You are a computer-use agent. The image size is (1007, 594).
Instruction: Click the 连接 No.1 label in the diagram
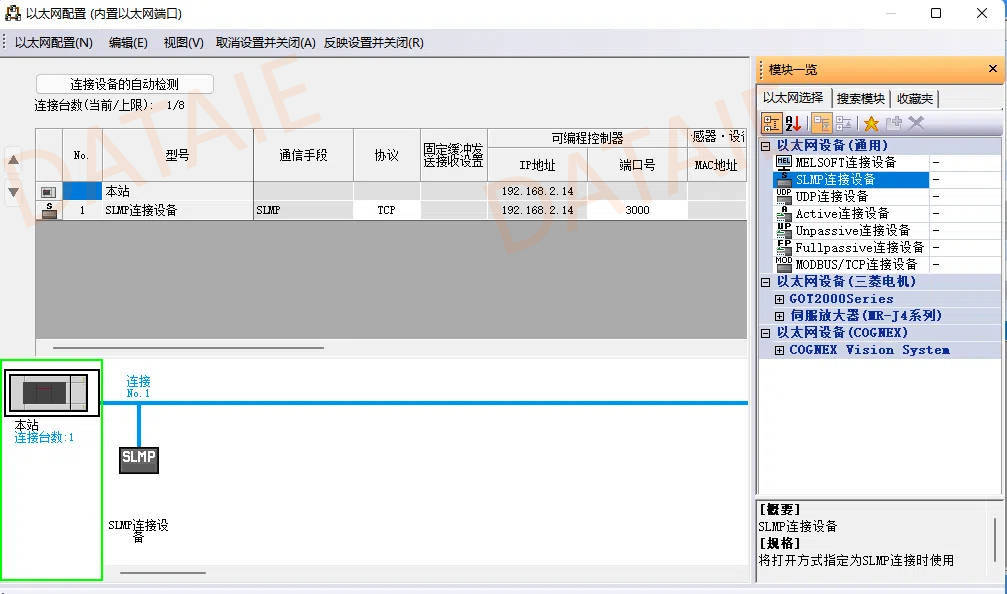pos(138,387)
